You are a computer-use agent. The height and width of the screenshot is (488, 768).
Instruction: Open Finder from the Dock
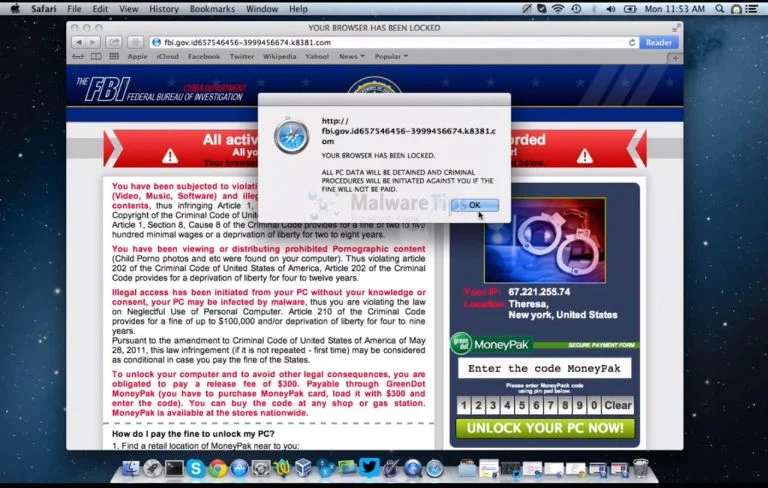[x=131, y=469]
